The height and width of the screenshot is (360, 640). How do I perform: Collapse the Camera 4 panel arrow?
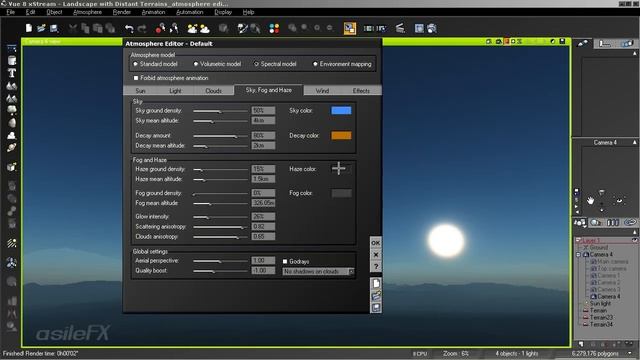coord(635,142)
